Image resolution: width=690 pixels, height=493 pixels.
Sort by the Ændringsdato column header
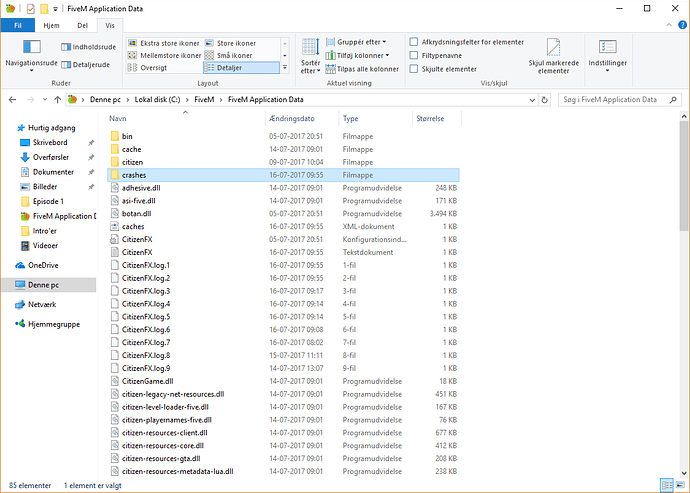(302, 118)
